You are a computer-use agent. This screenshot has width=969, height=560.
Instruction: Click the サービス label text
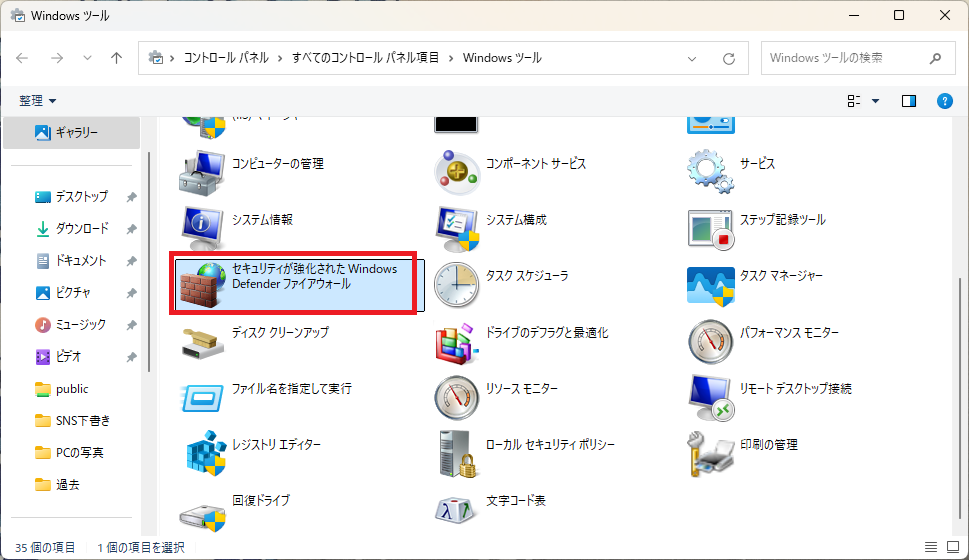point(757,164)
